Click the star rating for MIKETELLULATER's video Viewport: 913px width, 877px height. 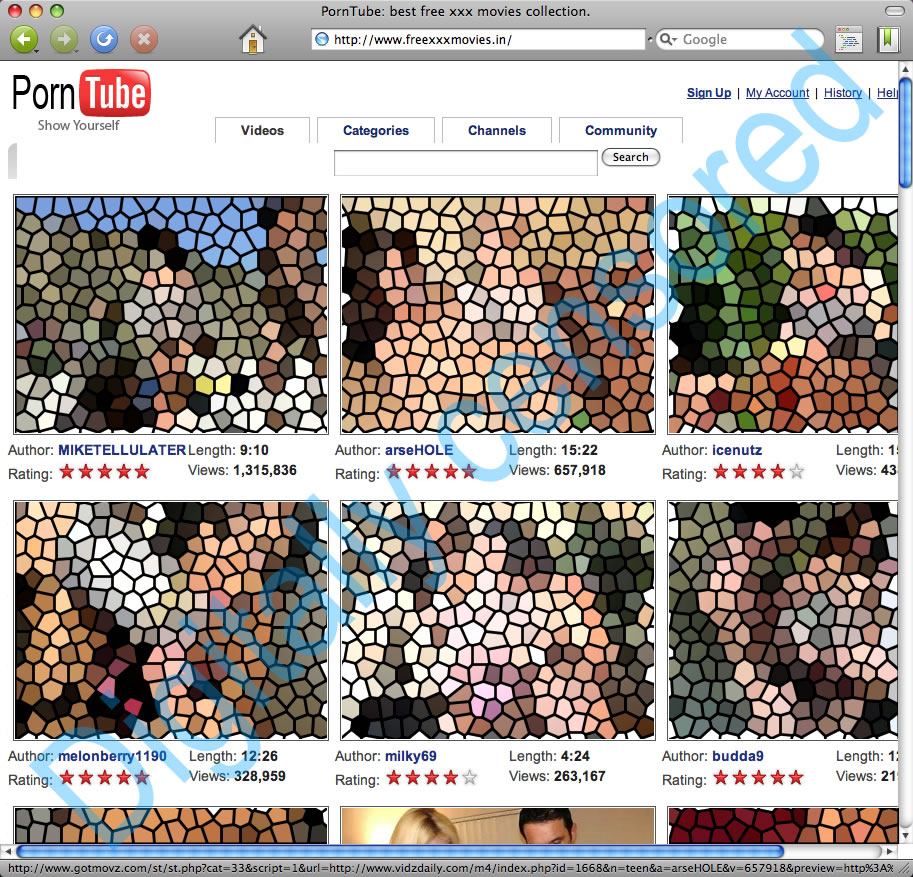105,472
